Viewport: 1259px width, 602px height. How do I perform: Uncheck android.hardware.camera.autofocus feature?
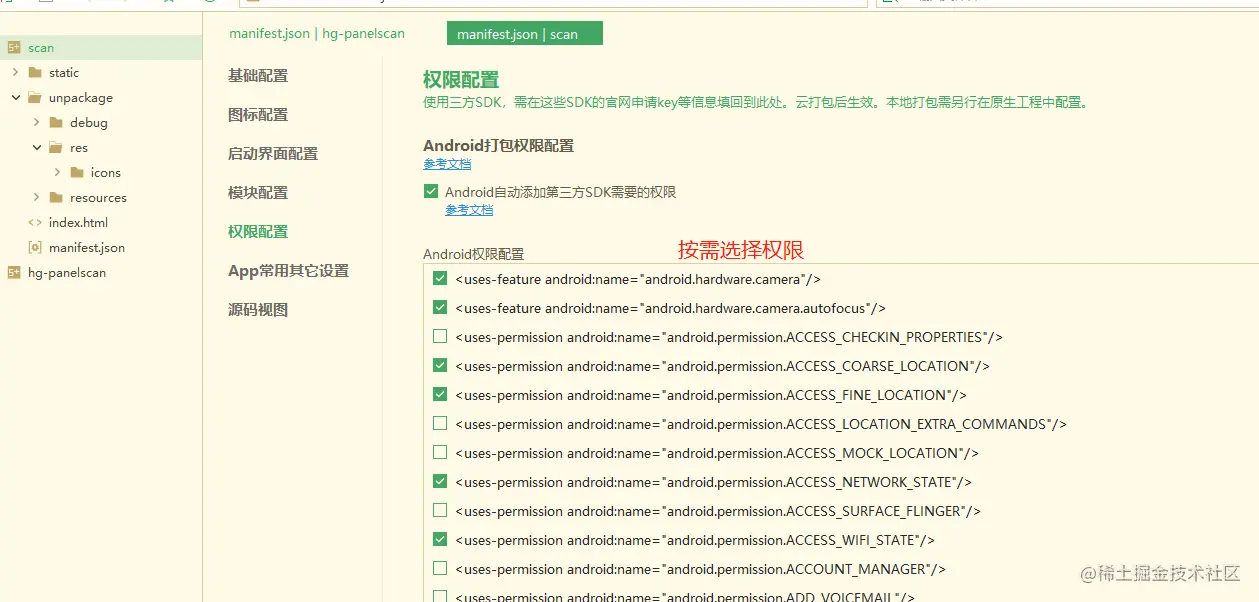click(440, 307)
